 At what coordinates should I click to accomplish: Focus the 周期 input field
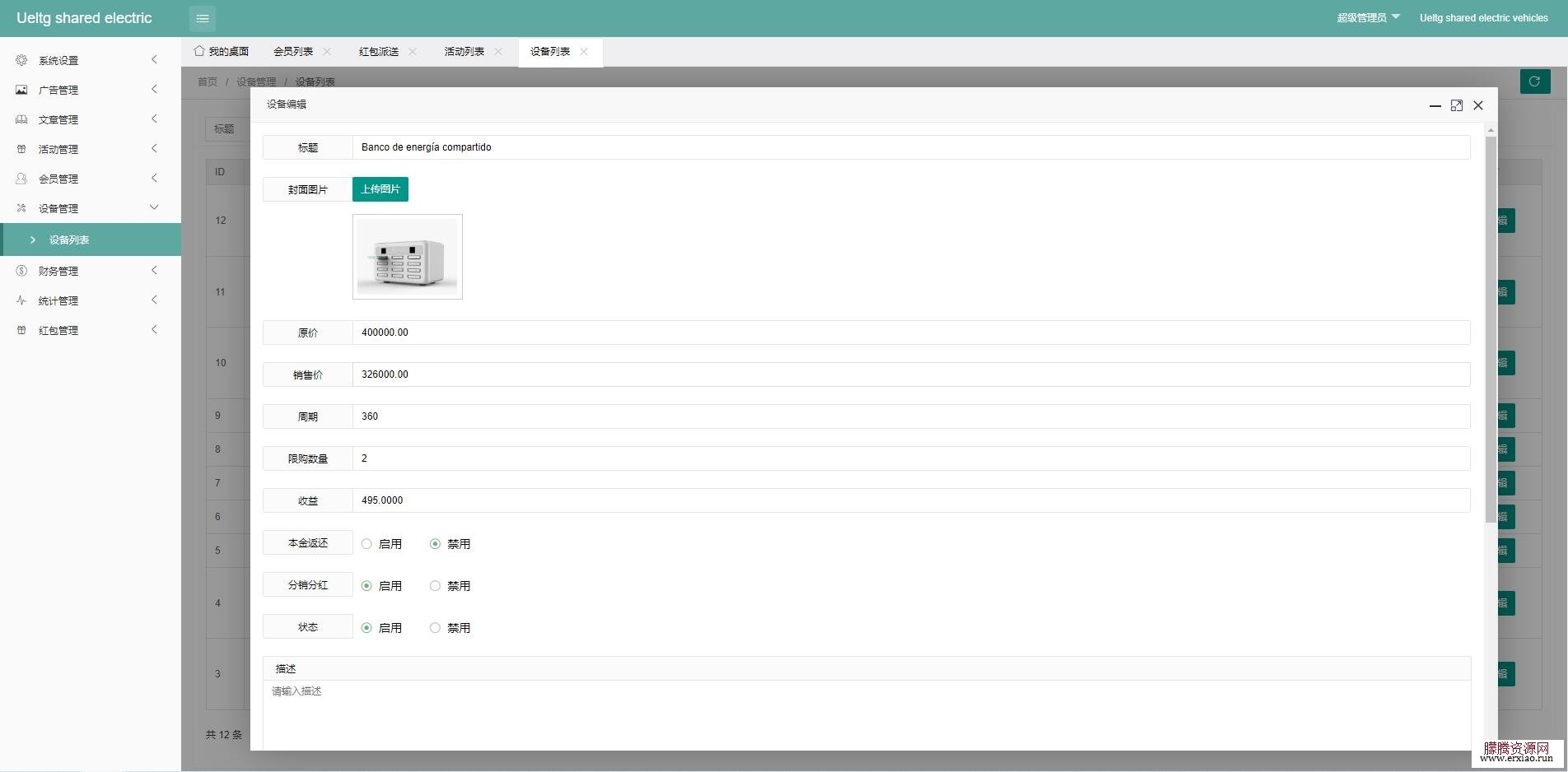(911, 416)
